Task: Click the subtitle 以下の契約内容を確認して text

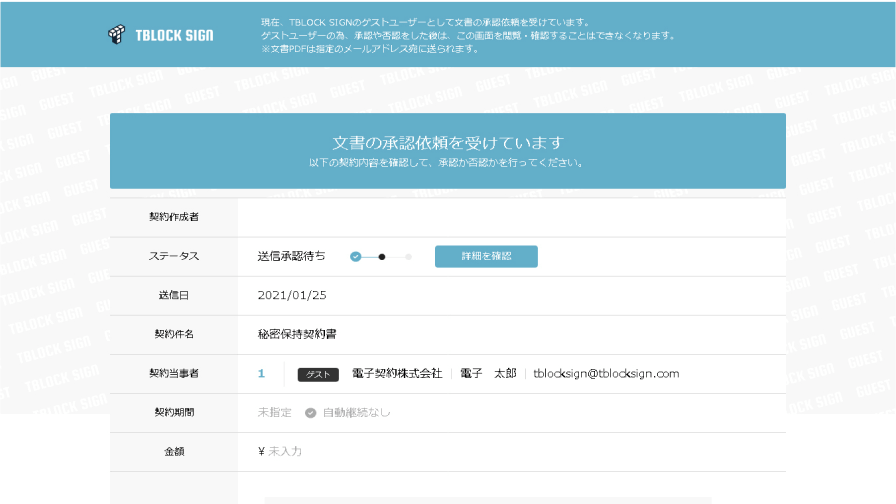Action: coord(446,163)
